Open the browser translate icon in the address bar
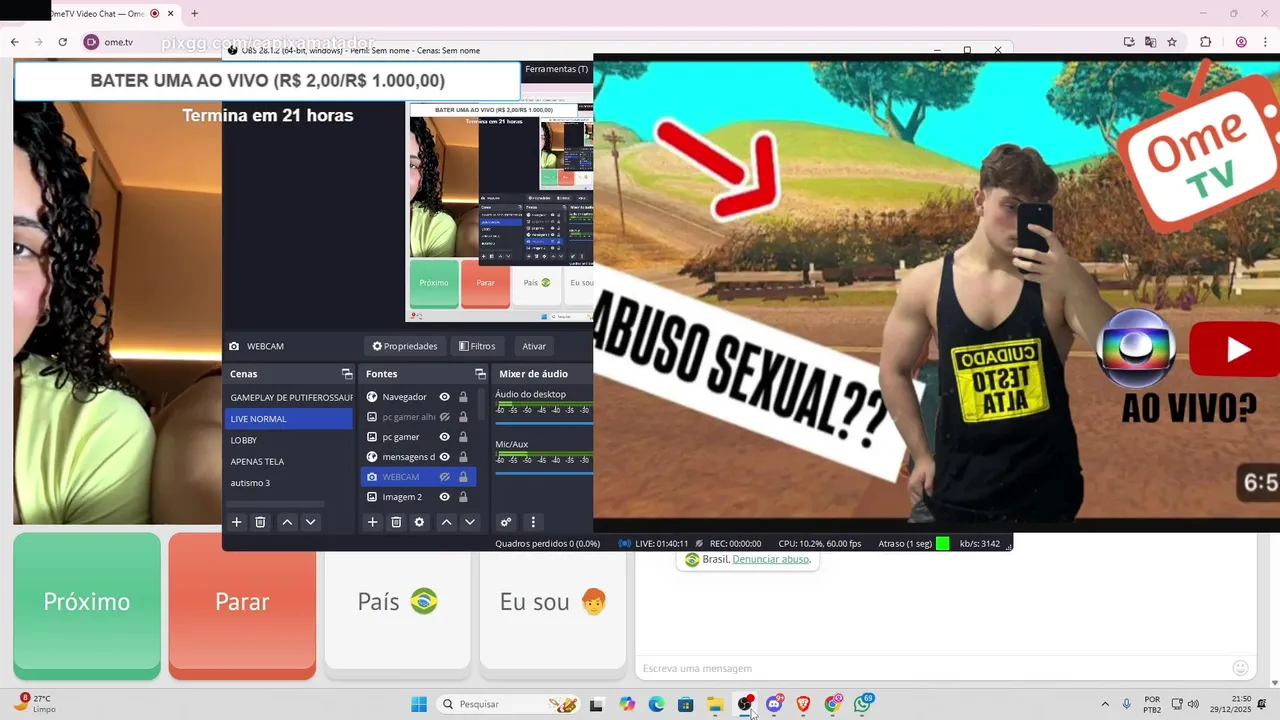Image resolution: width=1280 pixels, height=720 pixels. coord(1150,42)
